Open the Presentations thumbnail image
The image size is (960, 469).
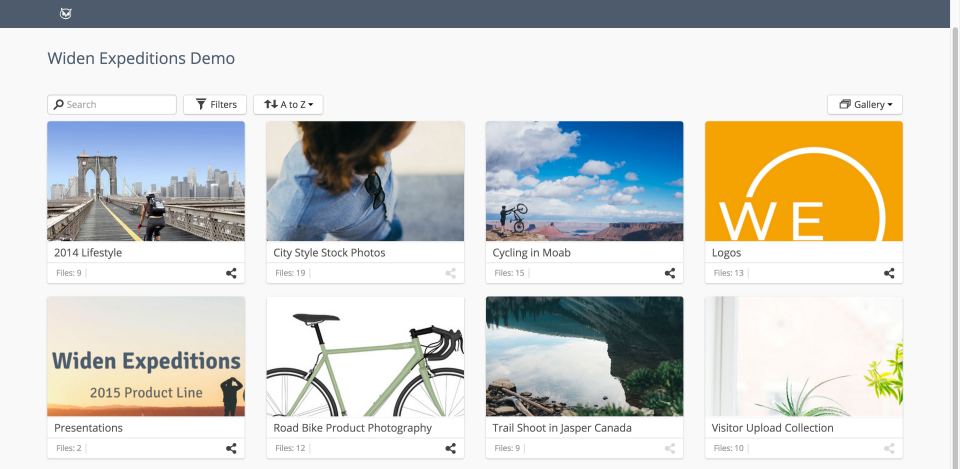click(146, 356)
